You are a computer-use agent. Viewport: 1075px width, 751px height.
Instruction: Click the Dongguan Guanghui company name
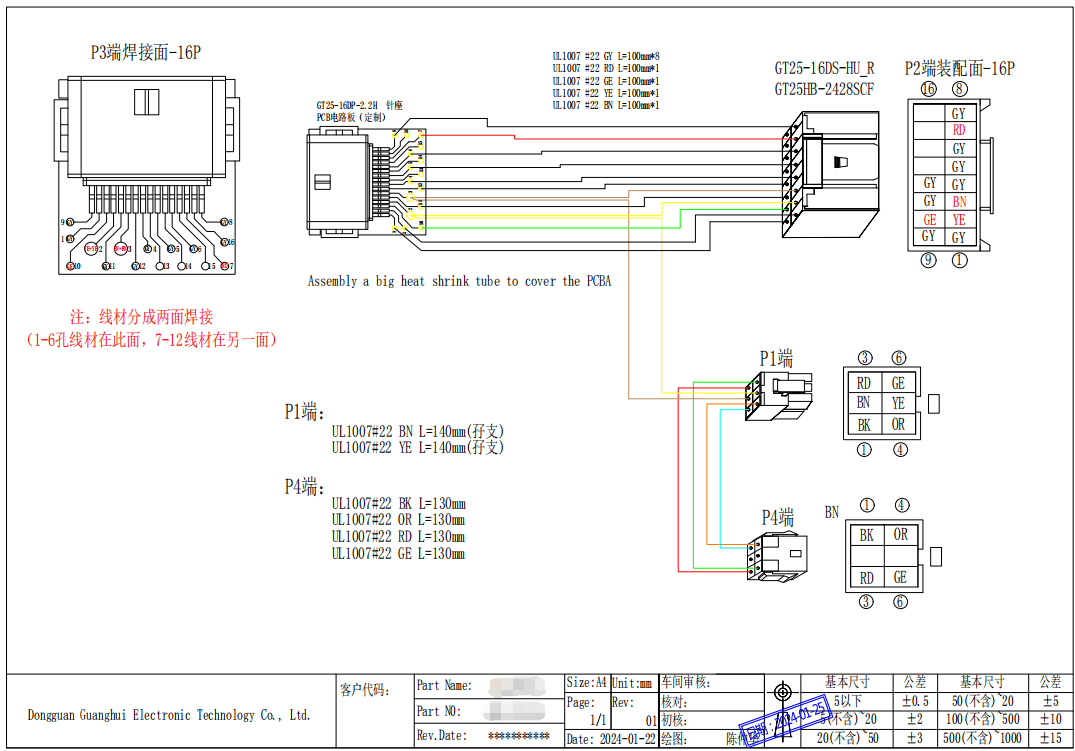(x=168, y=715)
